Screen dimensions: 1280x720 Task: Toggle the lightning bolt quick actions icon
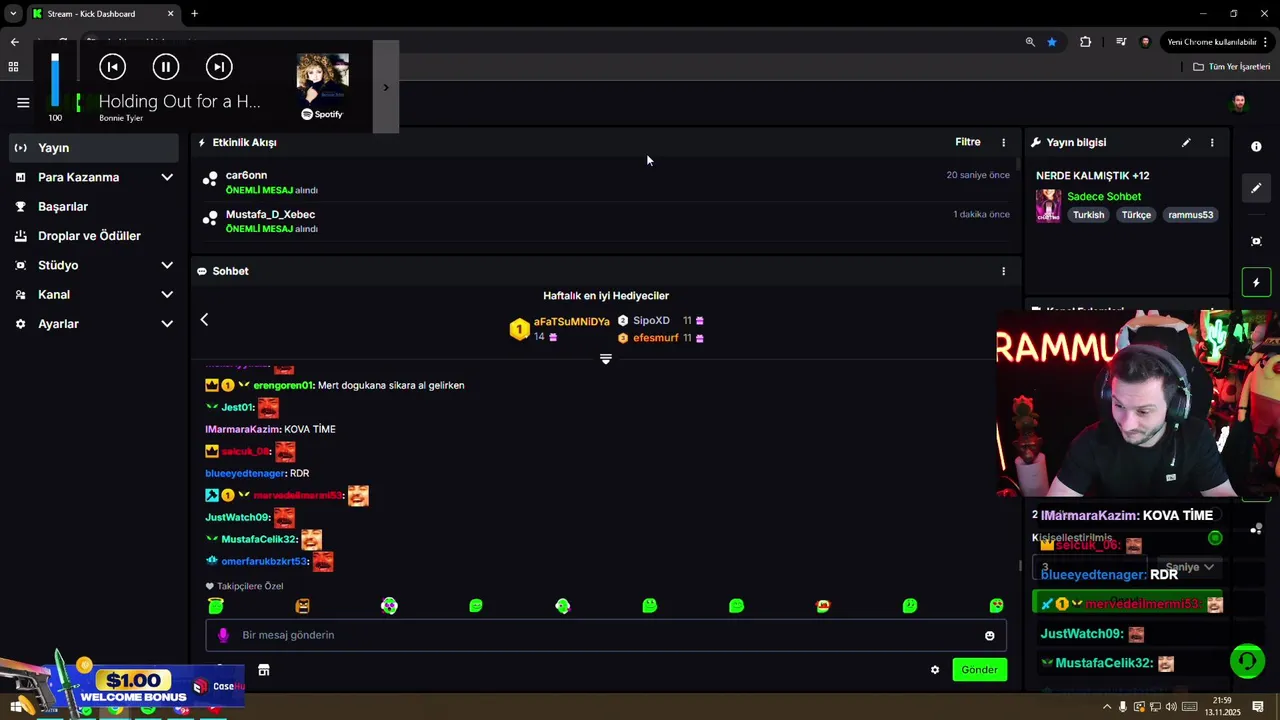point(1256,283)
